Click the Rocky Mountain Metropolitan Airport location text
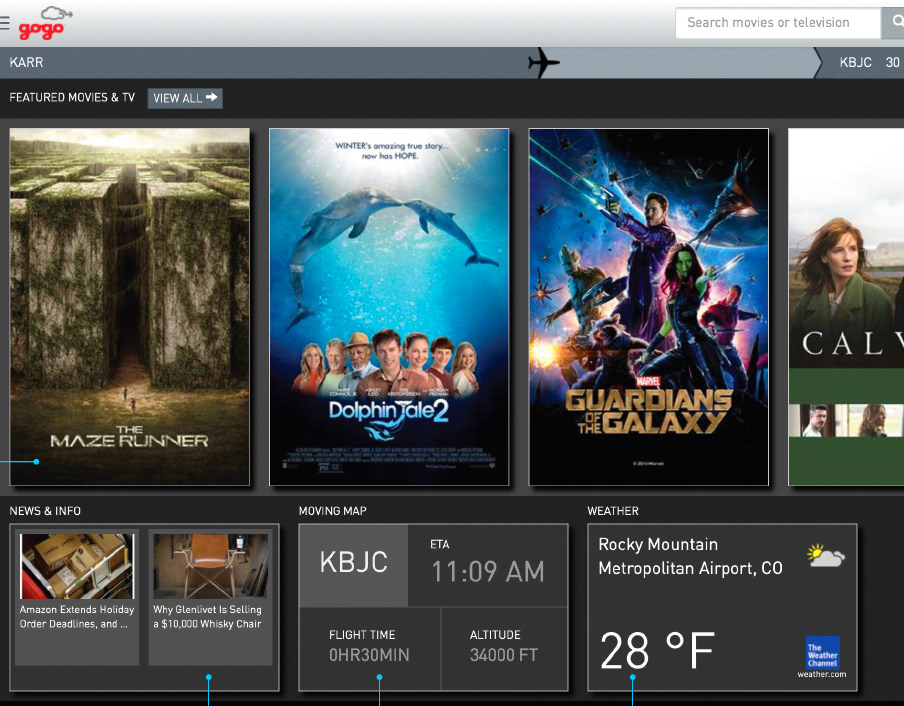Viewport: 904px width, 706px height. point(690,556)
